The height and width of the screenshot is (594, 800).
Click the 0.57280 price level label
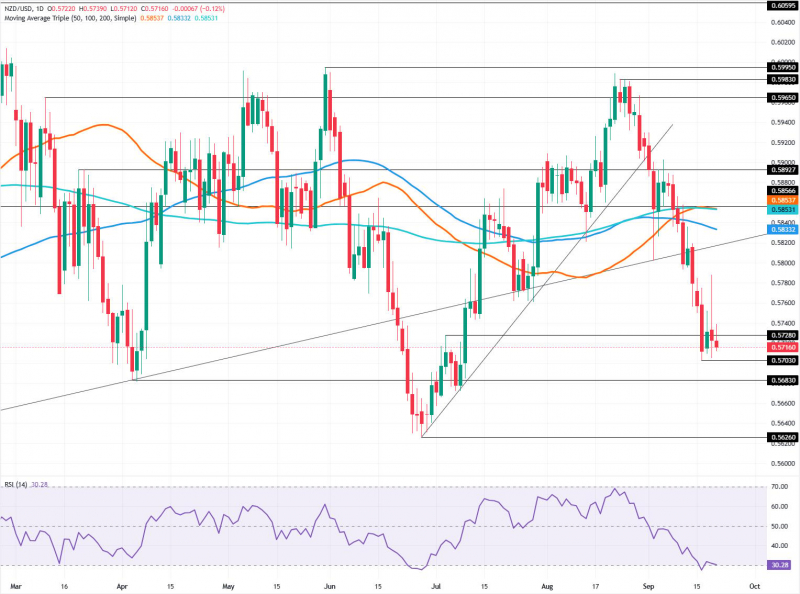pos(782,335)
